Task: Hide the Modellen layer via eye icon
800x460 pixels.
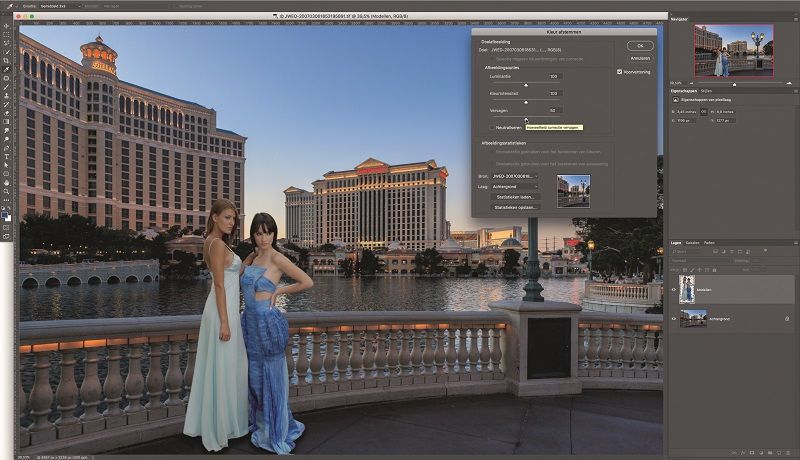Action: 673,290
